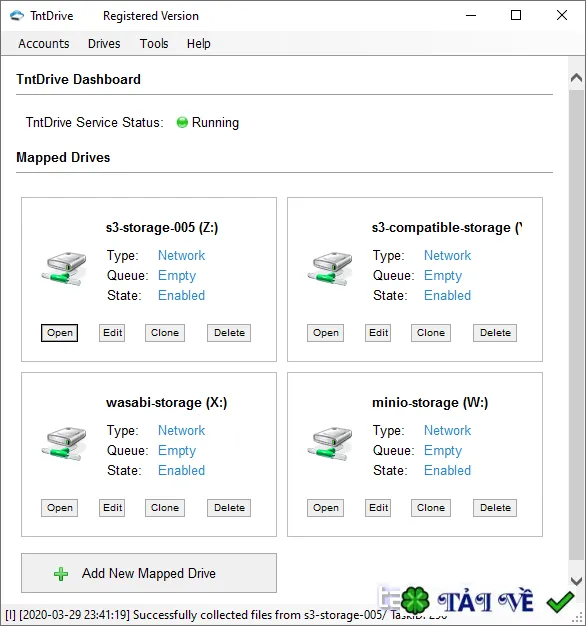Click the s3-compatible-storage drive icon

[x=330, y=269]
